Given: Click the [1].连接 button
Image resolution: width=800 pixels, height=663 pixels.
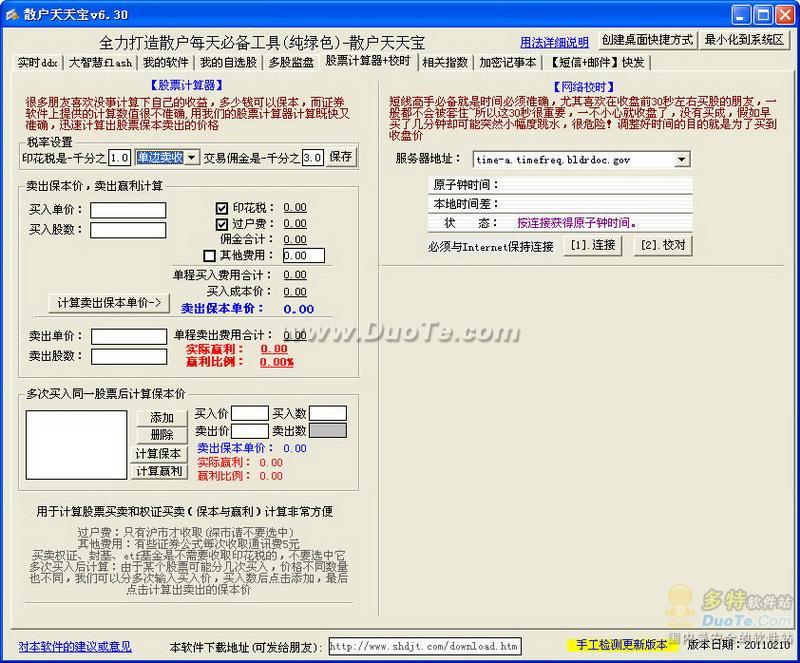Looking at the screenshot, I should [x=593, y=245].
